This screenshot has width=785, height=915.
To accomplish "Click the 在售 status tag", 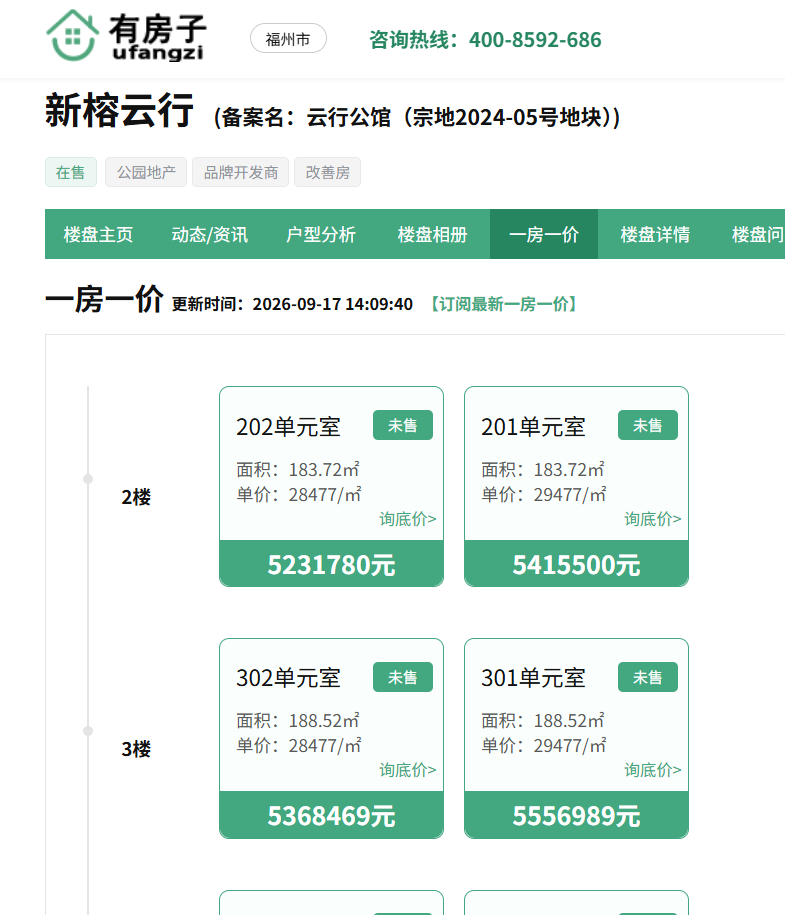I will click(x=71, y=172).
